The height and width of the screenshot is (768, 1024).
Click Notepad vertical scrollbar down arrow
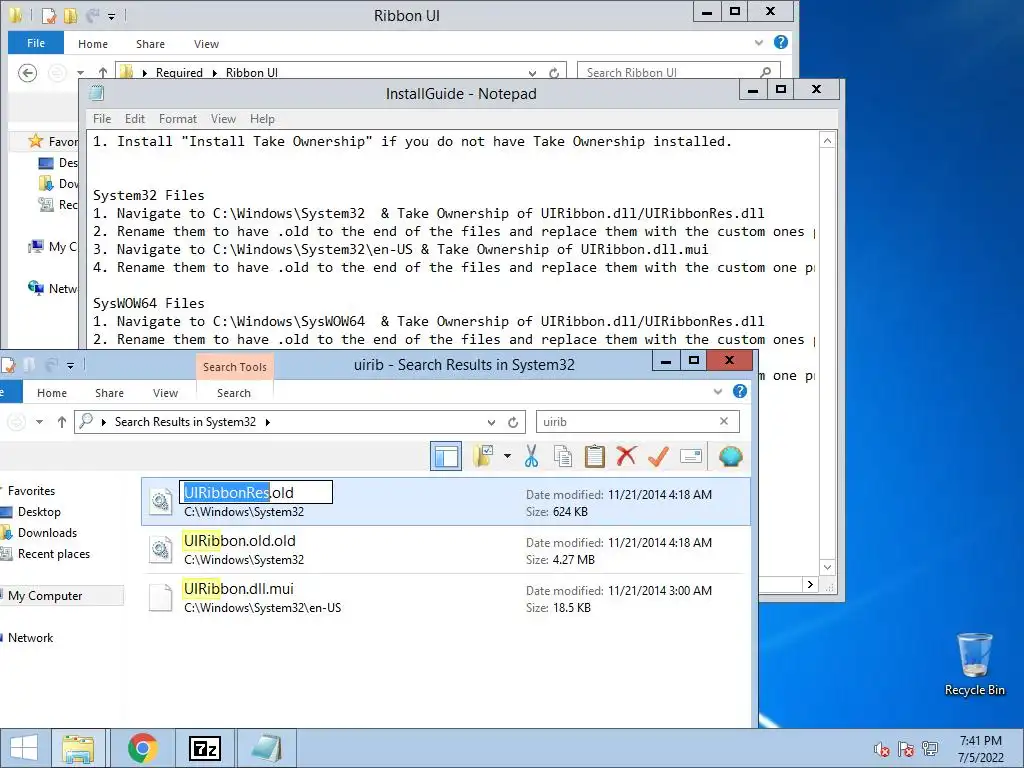[x=827, y=567]
